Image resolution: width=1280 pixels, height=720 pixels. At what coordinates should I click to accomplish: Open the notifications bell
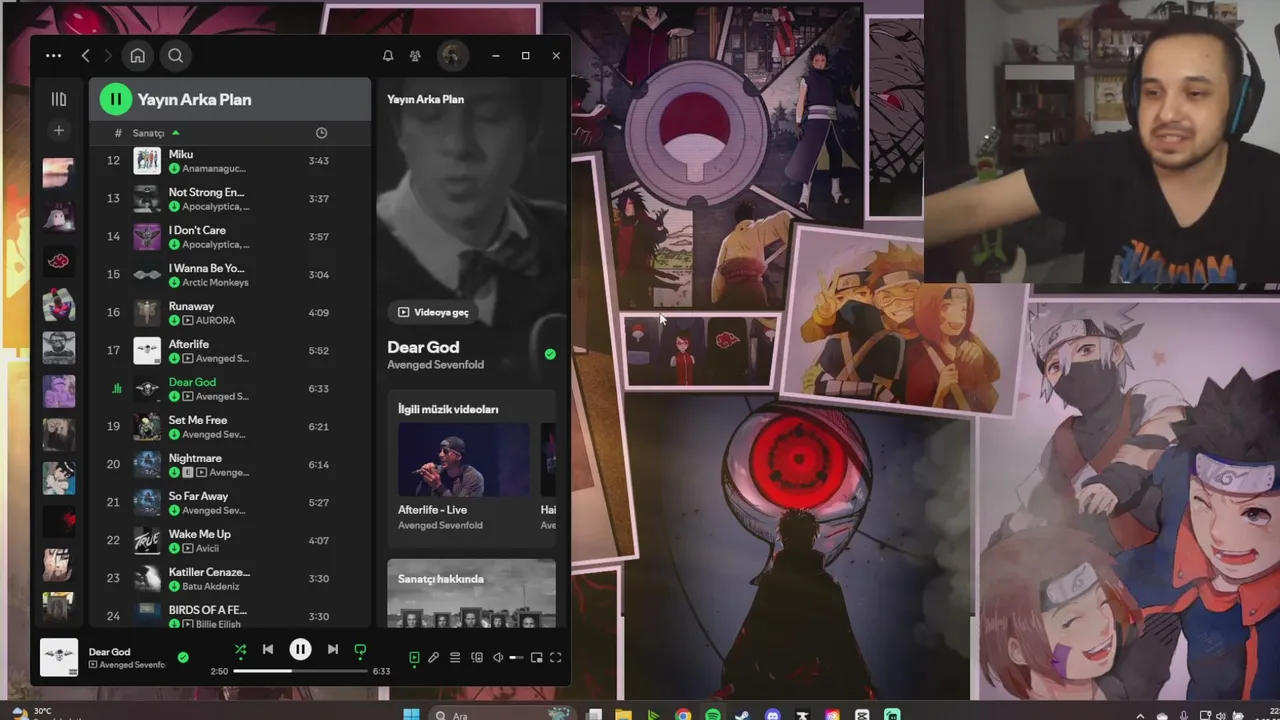(x=388, y=56)
